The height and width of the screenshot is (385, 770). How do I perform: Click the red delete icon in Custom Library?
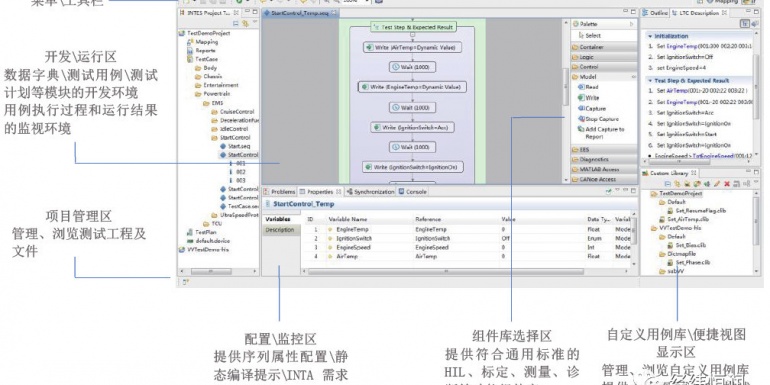click(x=727, y=184)
